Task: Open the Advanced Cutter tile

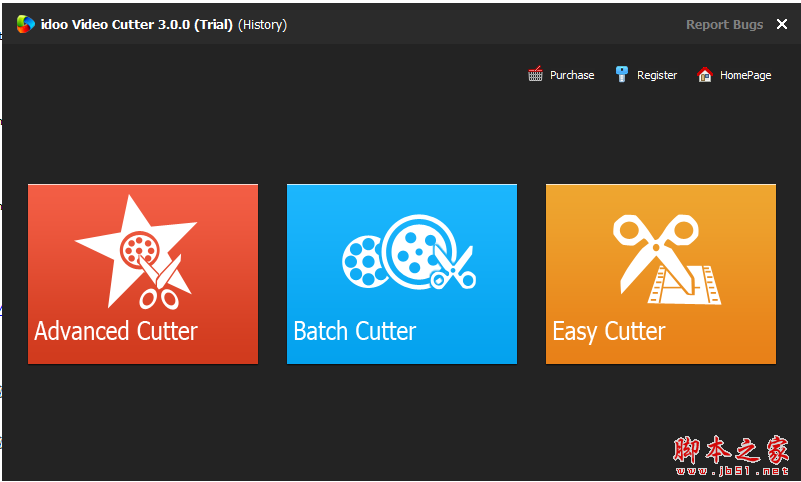Action: [x=143, y=274]
